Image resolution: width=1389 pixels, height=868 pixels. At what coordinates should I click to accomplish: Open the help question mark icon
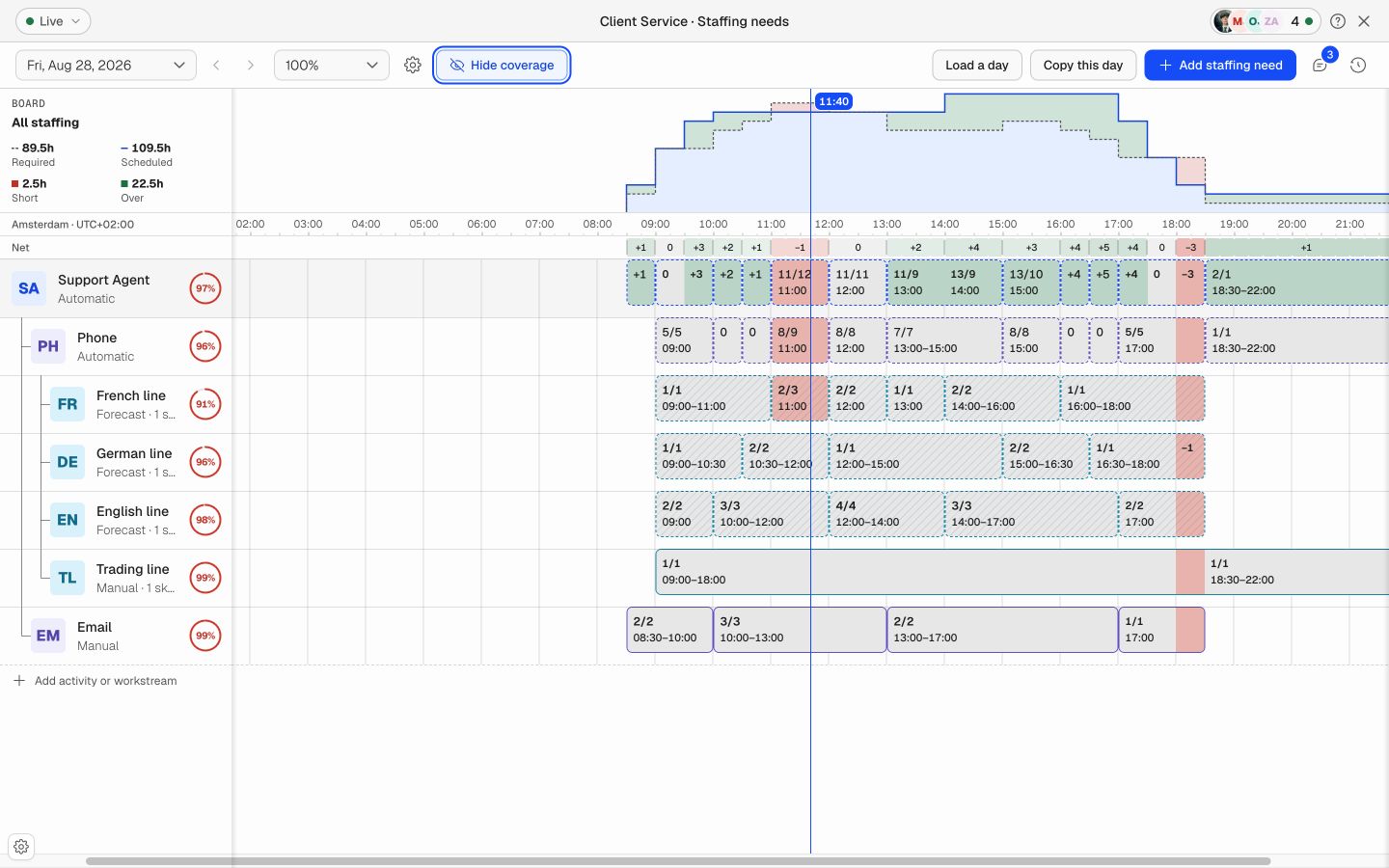1338,21
